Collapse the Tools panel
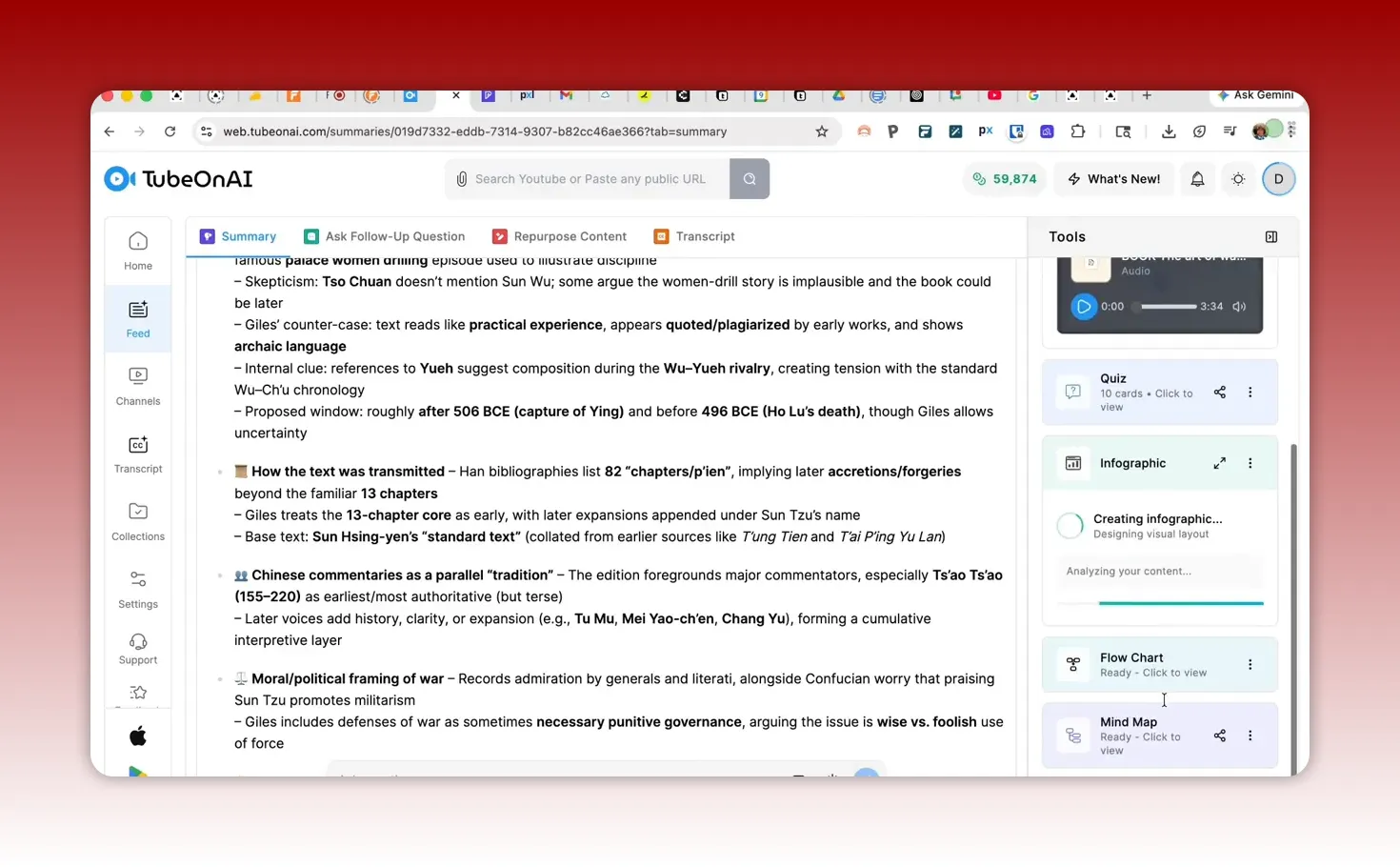This screenshot has width=1400, height=867. click(1271, 236)
